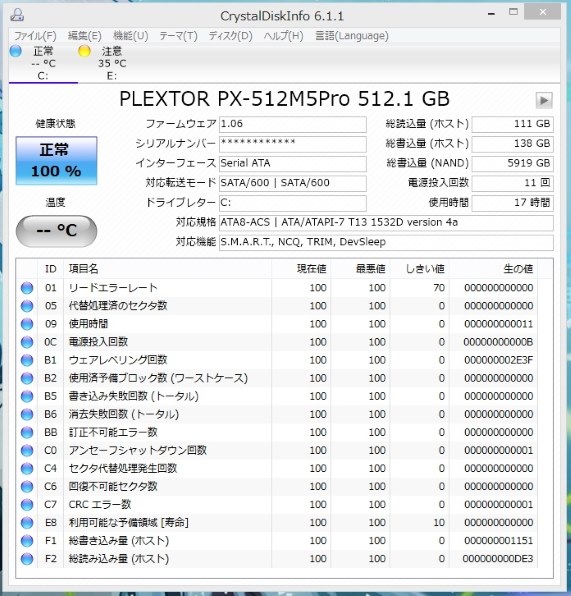This screenshot has height=596, width=571.
Task: Click the text 訂正不可能エラー数
Action: pos(113,432)
